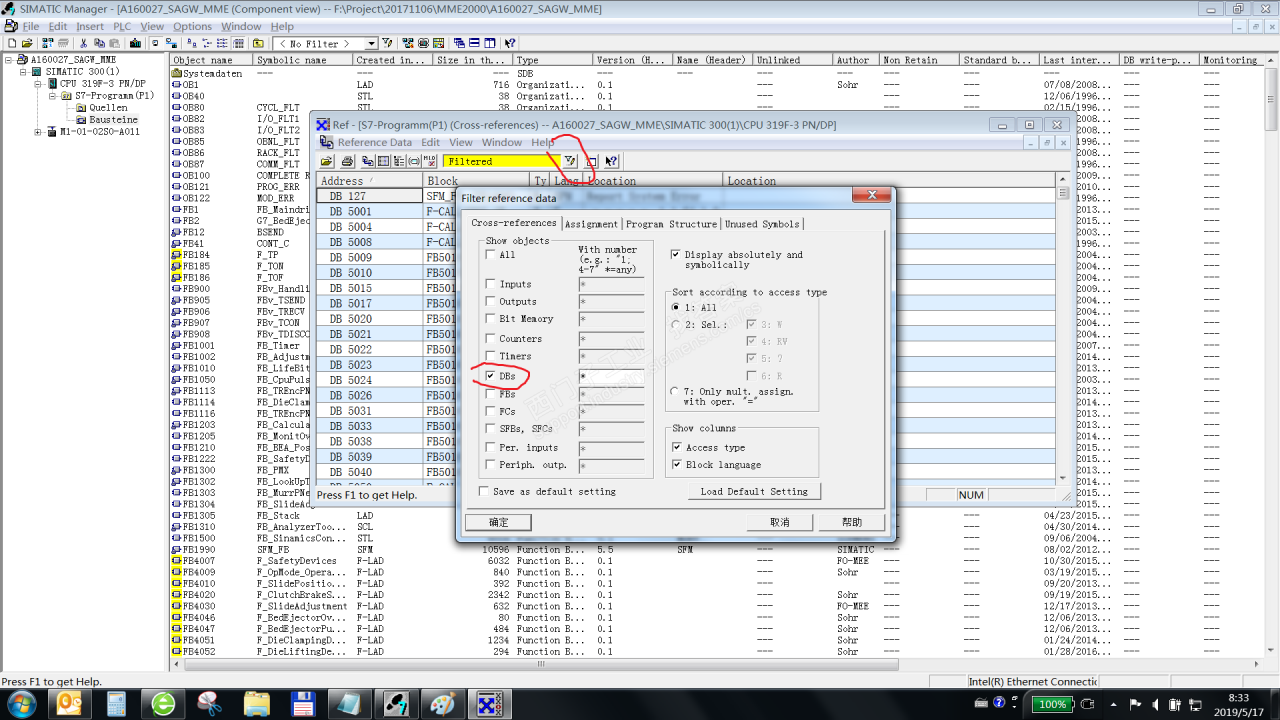Image resolution: width=1280 pixels, height=720 pixels.
Task: Sort by Address column header in Ref window
Action: click(x=369, y=181)
